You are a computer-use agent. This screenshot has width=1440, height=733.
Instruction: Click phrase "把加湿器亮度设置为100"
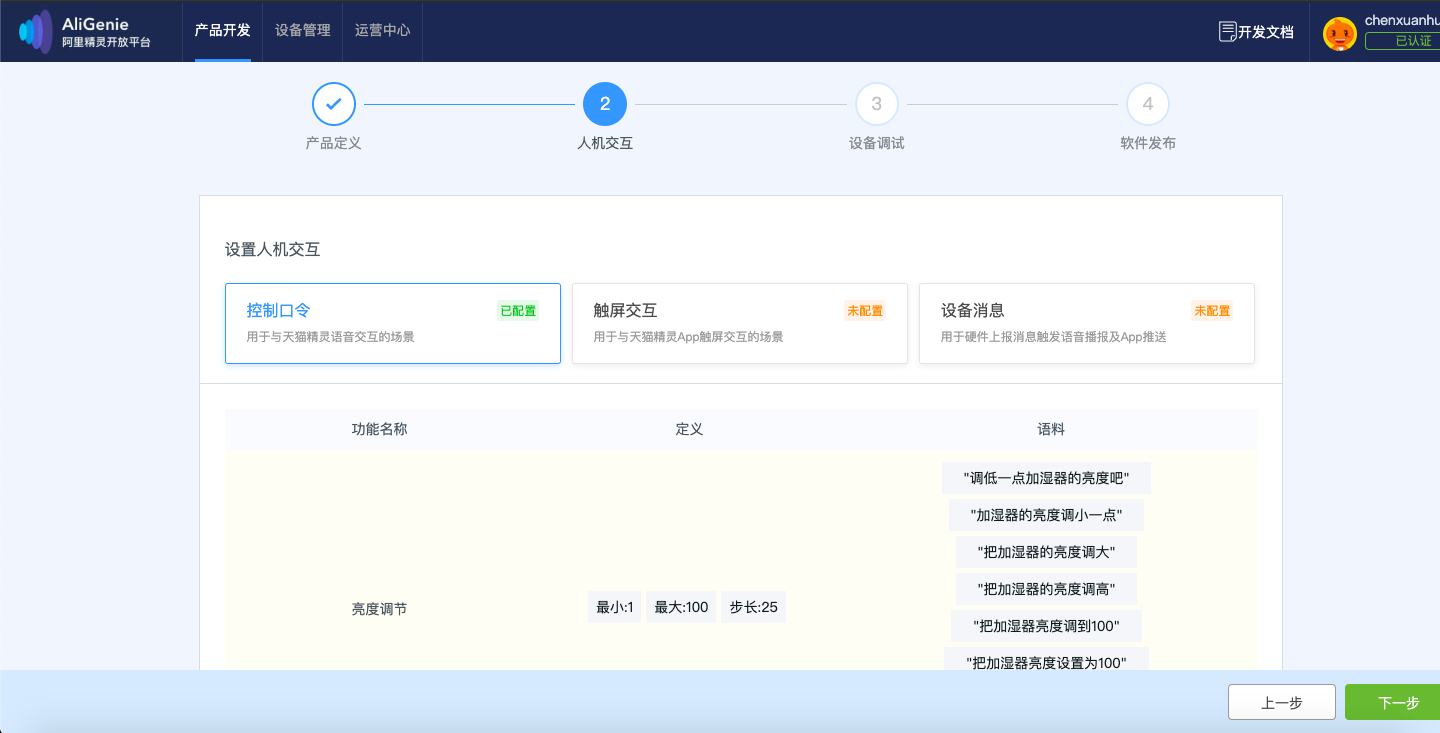pos(1046,661)
